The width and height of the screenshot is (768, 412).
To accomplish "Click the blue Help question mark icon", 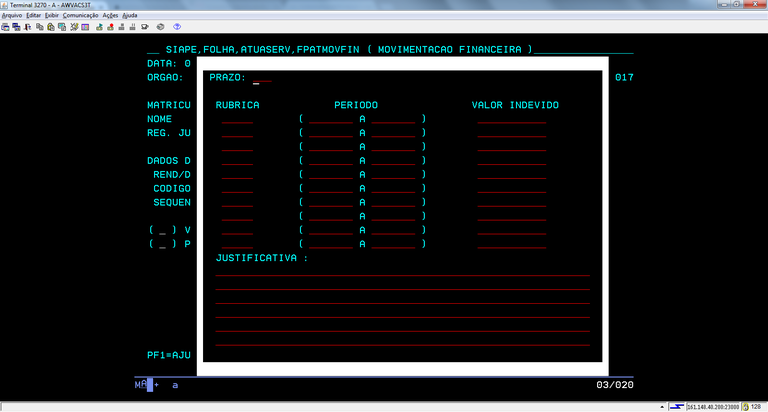I will pos(178,26).
